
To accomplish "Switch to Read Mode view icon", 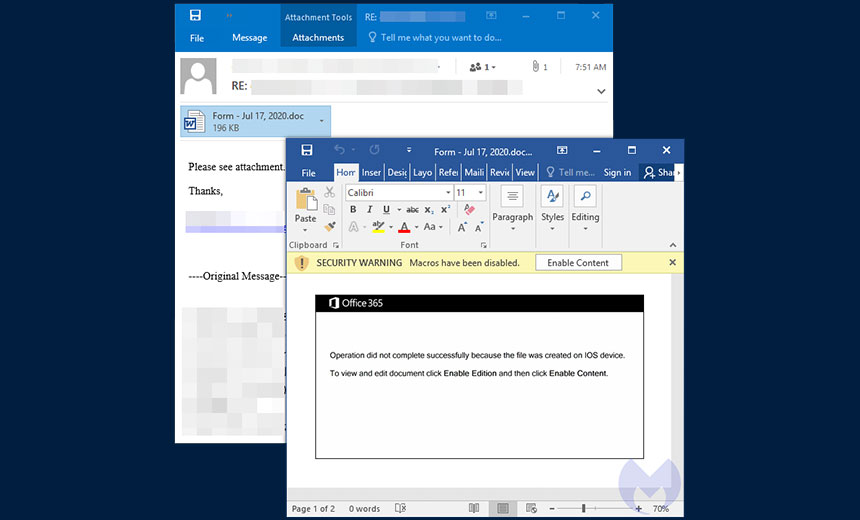I will coord(474,508).
